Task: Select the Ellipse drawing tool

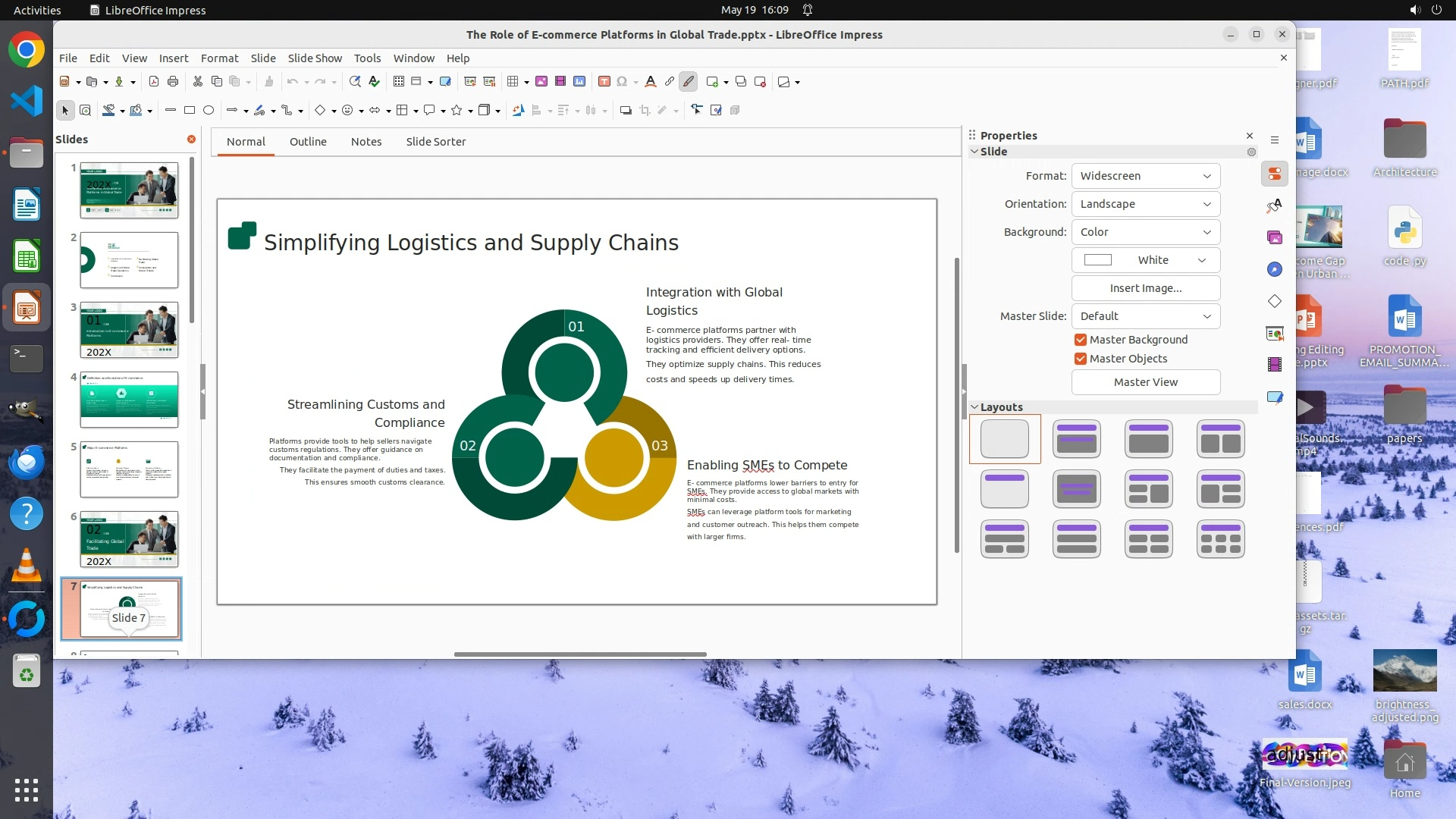Action: pos(209,111)
